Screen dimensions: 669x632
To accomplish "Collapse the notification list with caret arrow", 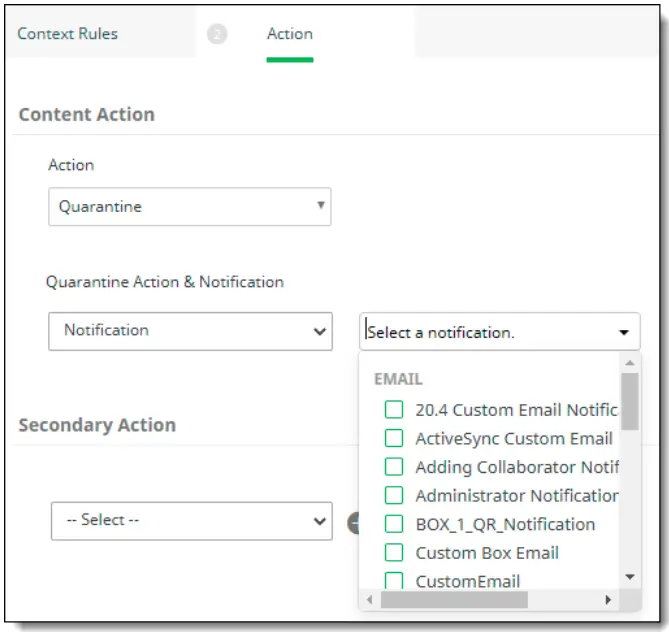I will click(x=624, y=332).
